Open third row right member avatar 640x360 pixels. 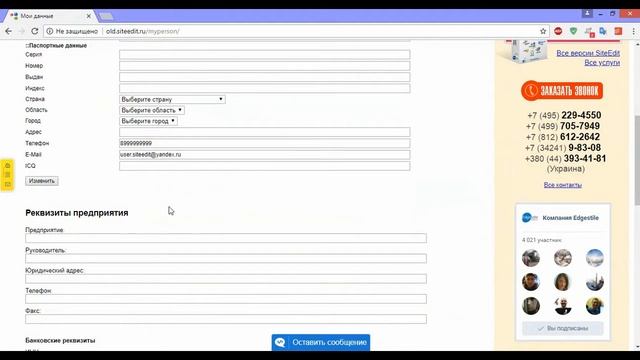594,306
